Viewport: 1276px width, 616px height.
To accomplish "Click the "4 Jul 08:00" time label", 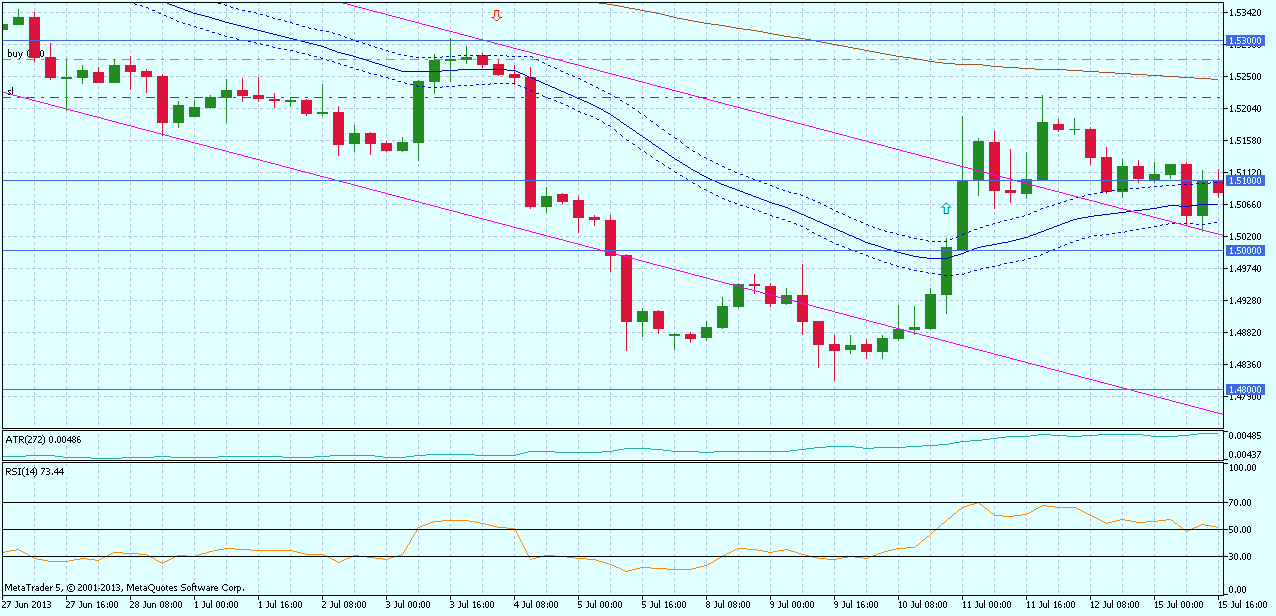I will 538,605.
